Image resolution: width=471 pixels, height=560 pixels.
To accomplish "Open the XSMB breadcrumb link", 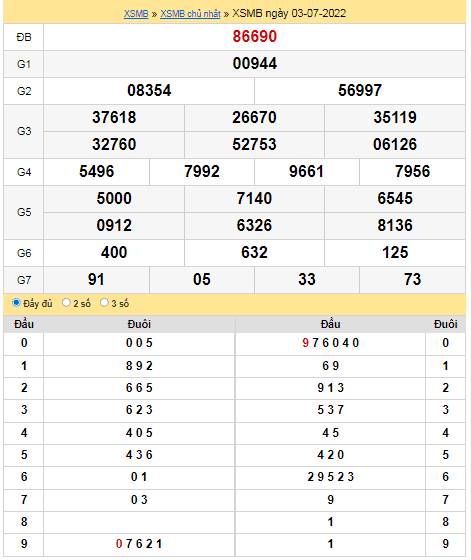I will click(136, 14).
